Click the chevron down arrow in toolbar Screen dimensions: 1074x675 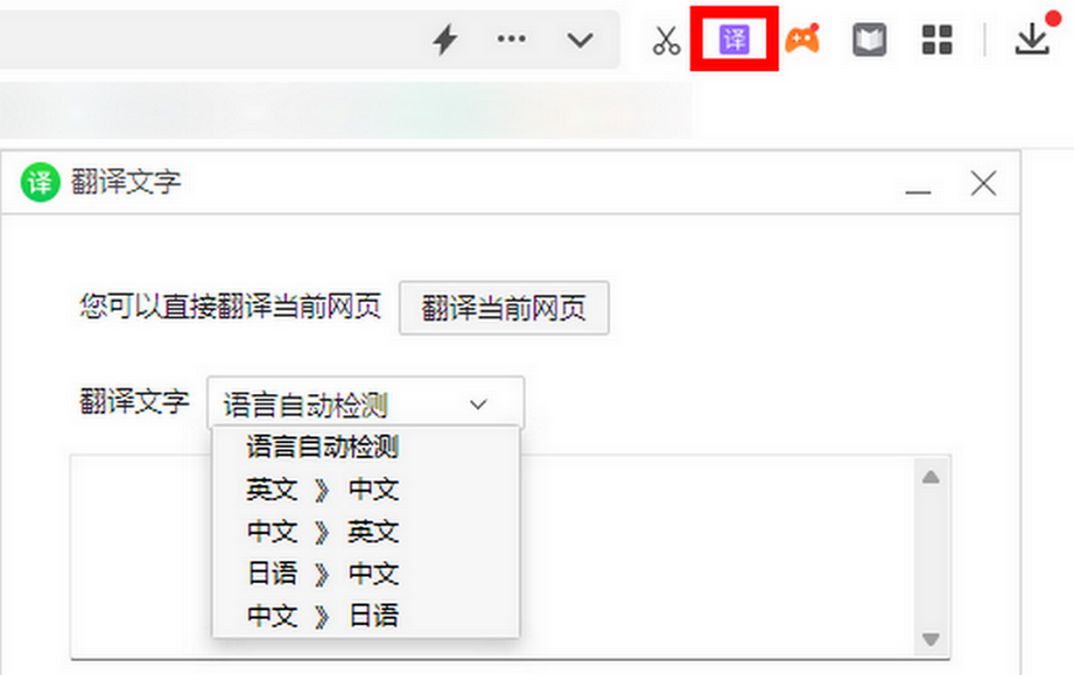click(x=578, y=42)
